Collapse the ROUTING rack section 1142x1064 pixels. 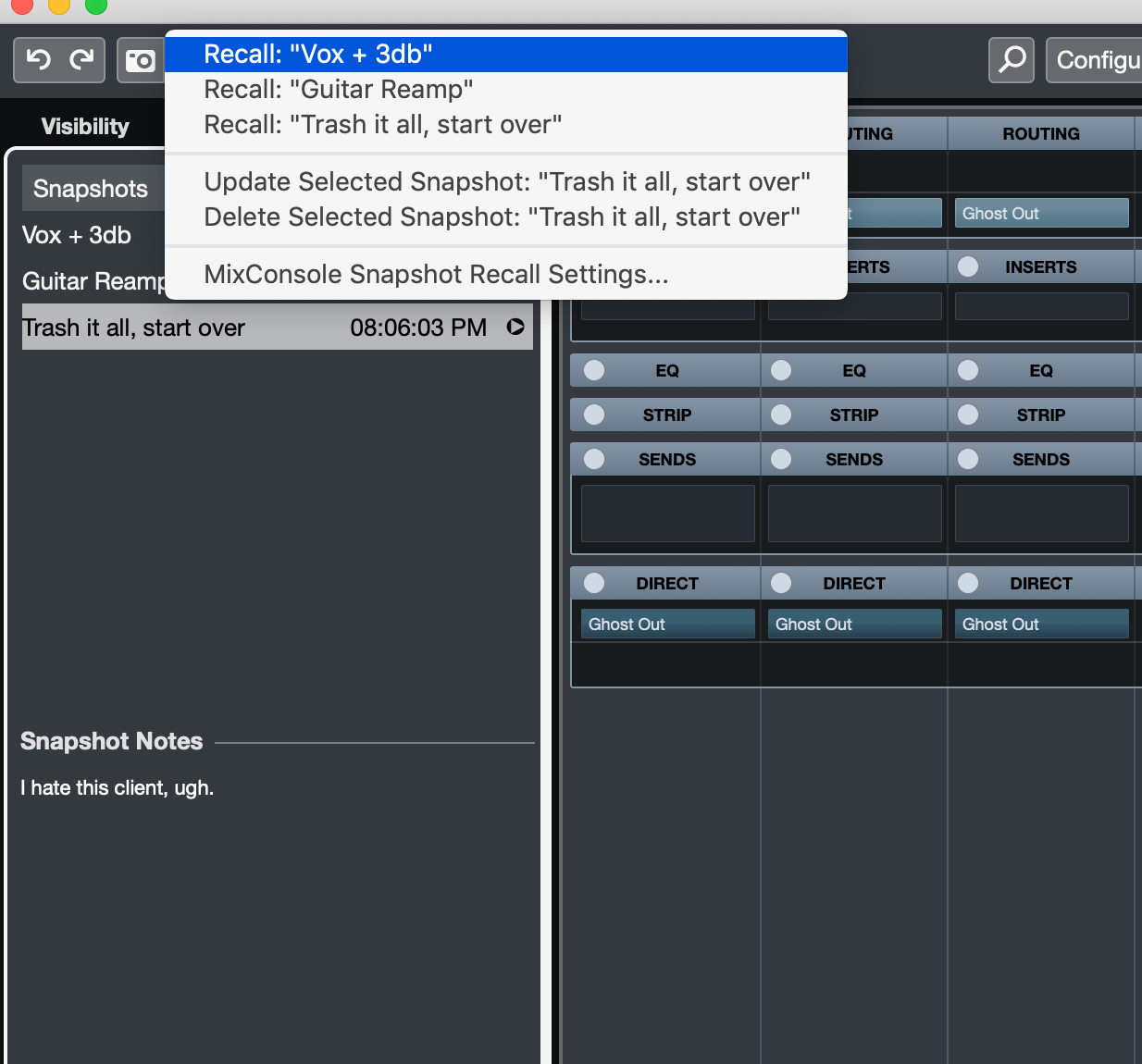[1041, 133]
